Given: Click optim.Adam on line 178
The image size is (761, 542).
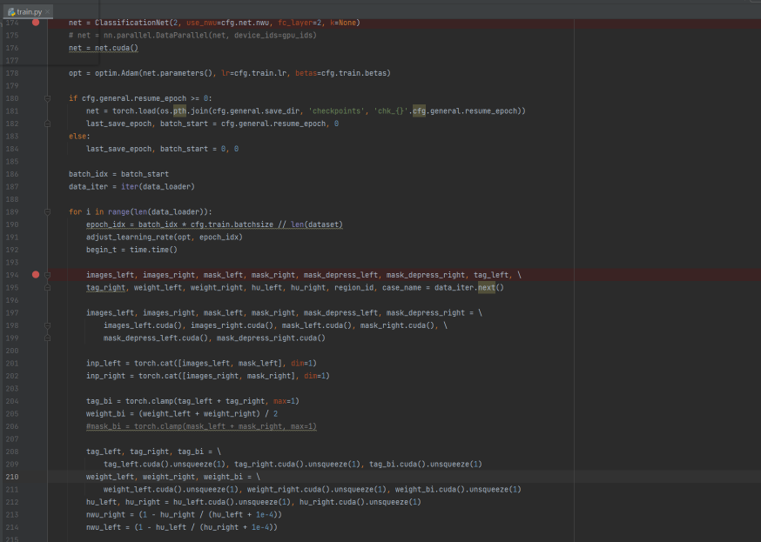Looking at the screenshot, I should pyautogui.click(x=116, y=73).
